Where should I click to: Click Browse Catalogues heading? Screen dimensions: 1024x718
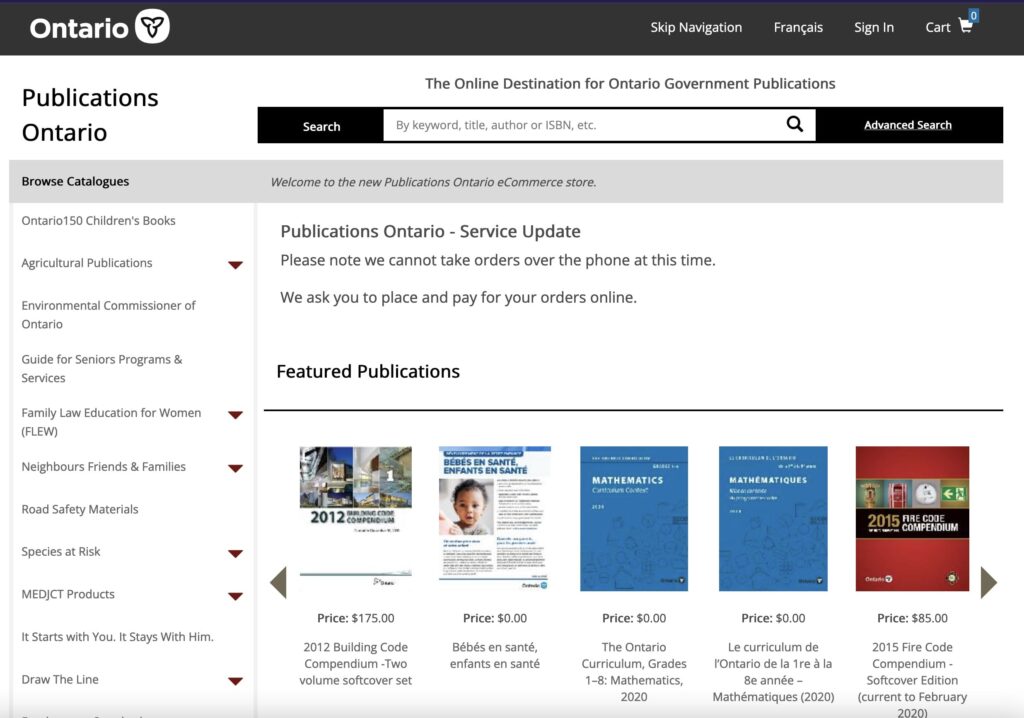tap(75, 181)
